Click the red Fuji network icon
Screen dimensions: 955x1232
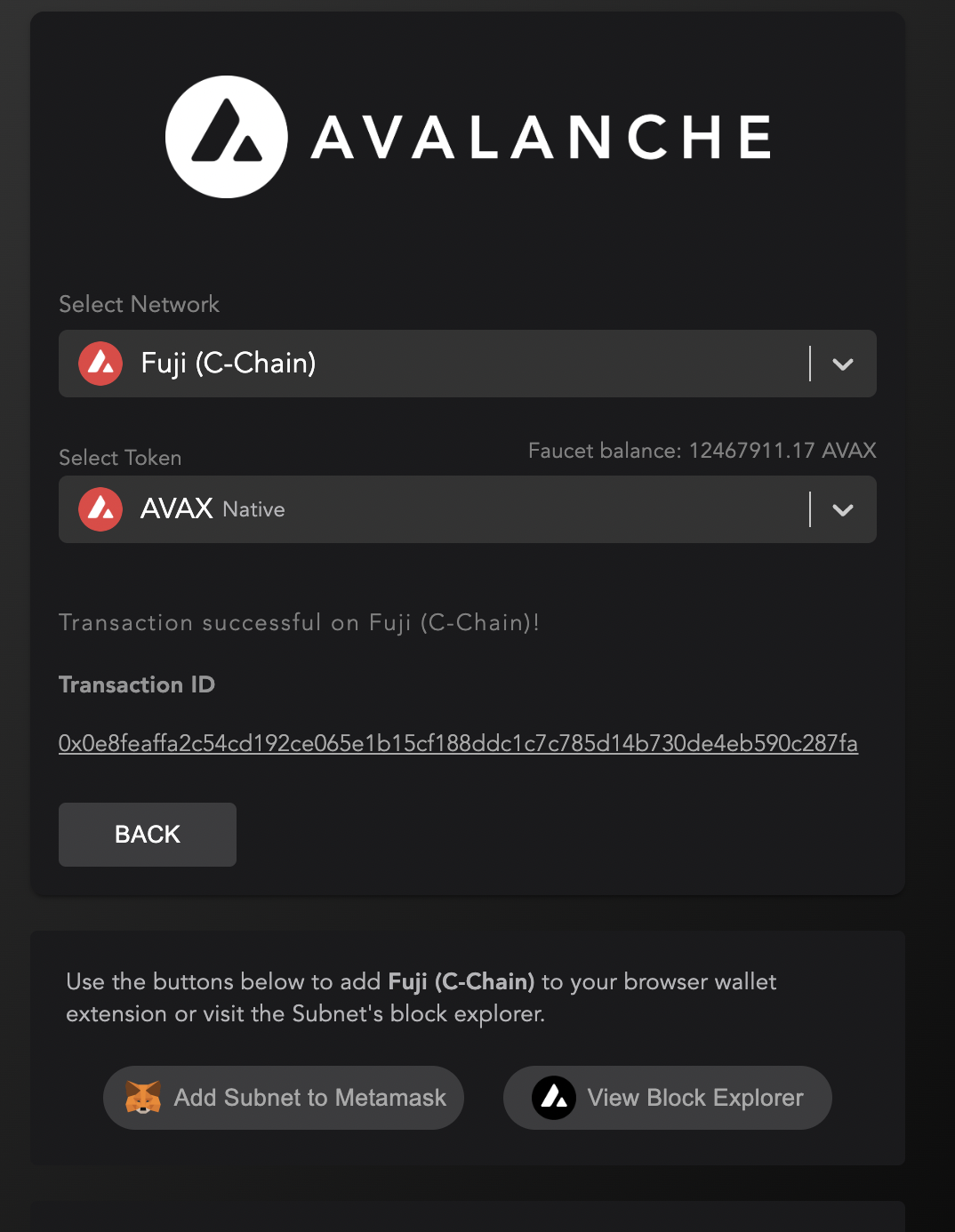tap(100, 364)
